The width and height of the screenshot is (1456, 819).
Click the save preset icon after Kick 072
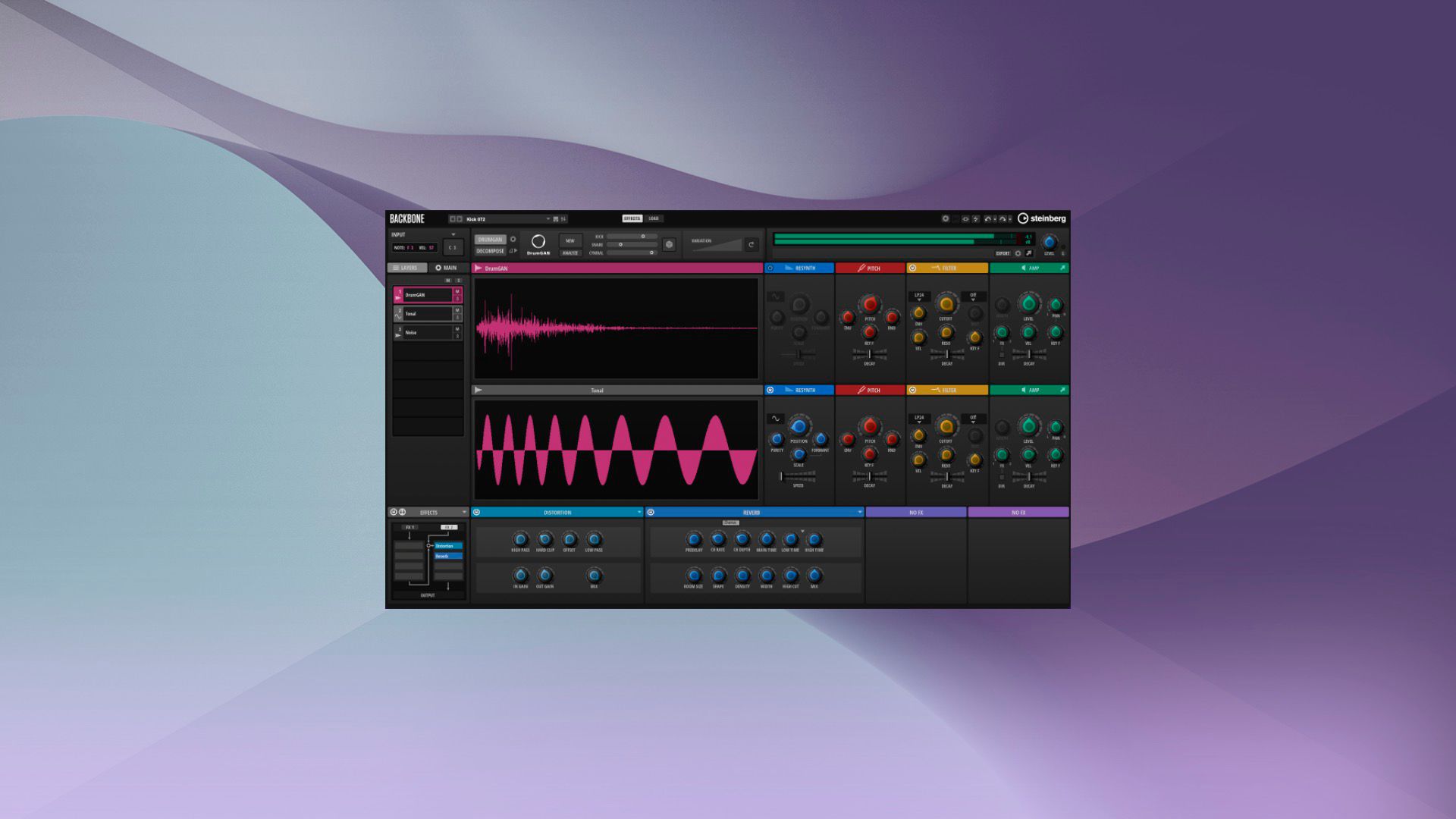coord(556,219)
